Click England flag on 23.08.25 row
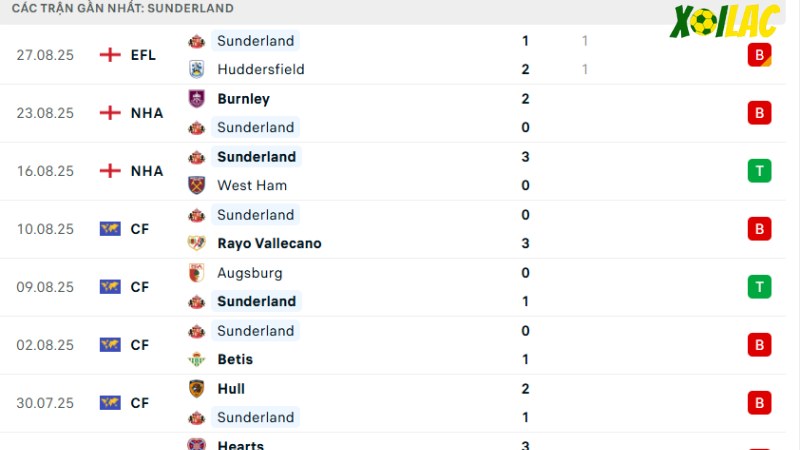Screen dimensions: 800x450 coord(110,113)
